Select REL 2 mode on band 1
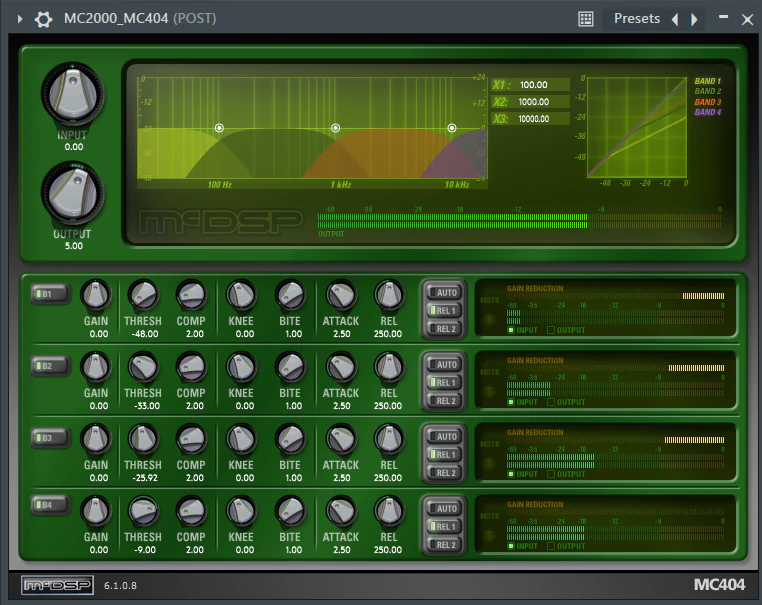Image resolution: width=762 pixels, height=605 pixels. click(x=444, y=329)
